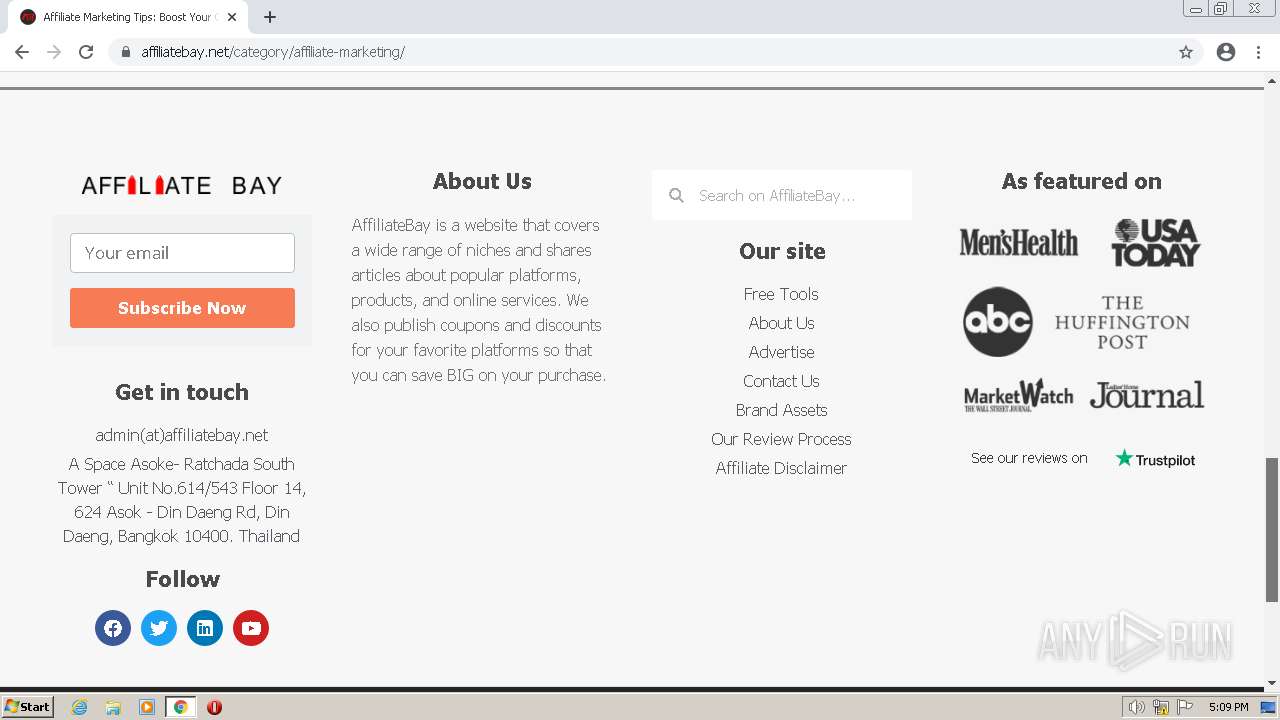The image size is (1280, 720).
Task: Click the network tray icon
Action: pos(1161,707)
